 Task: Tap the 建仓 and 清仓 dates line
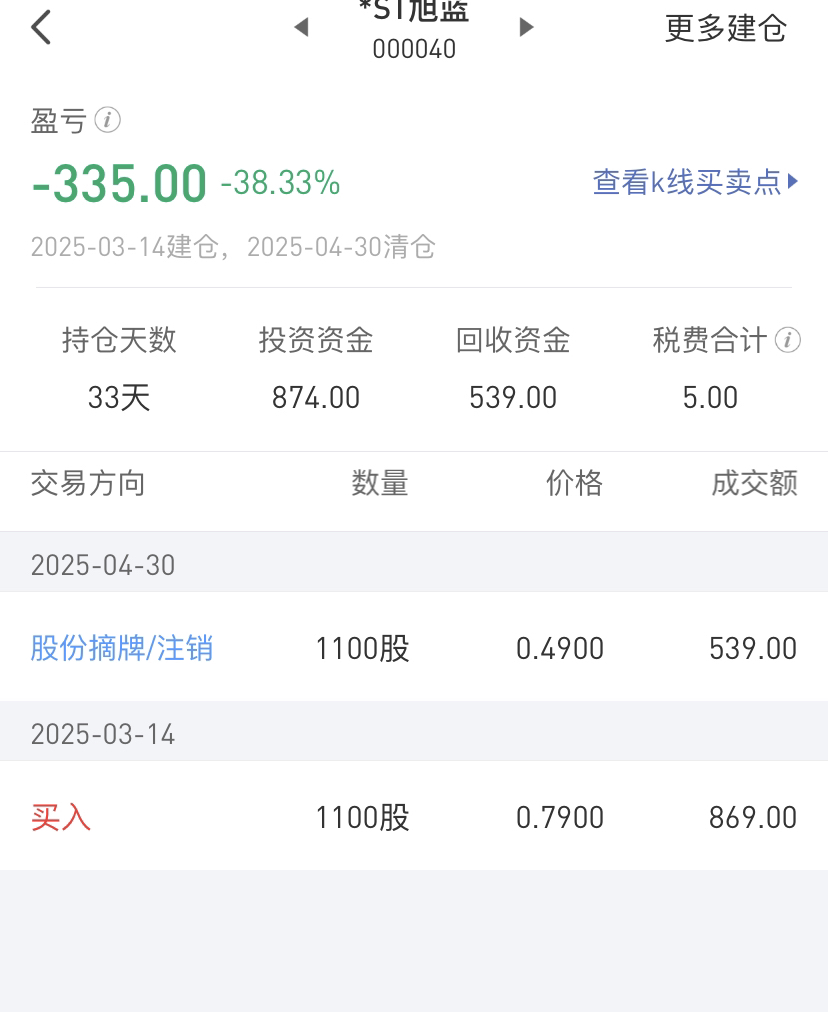coord(233,247)
